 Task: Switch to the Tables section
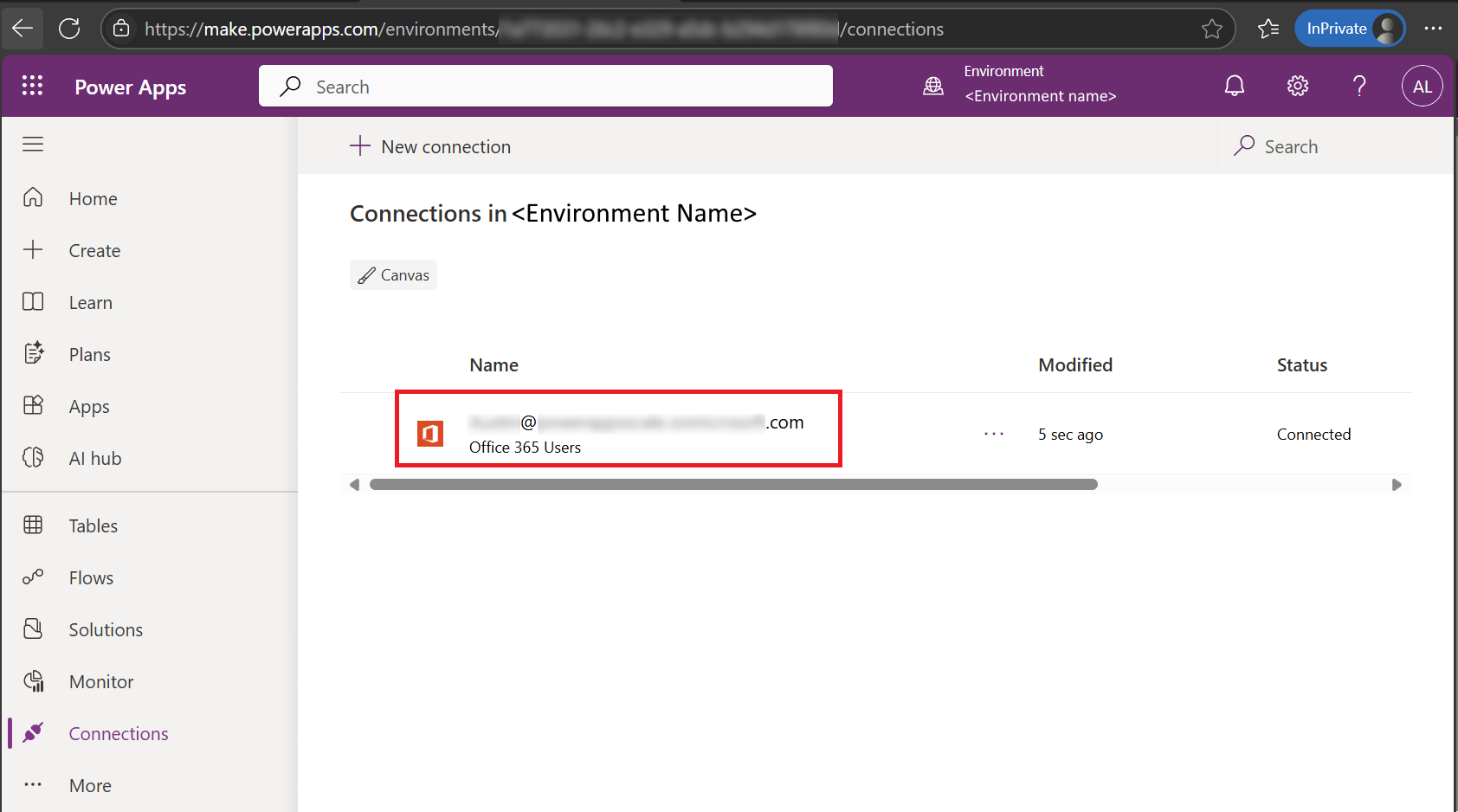click(93, 525)
